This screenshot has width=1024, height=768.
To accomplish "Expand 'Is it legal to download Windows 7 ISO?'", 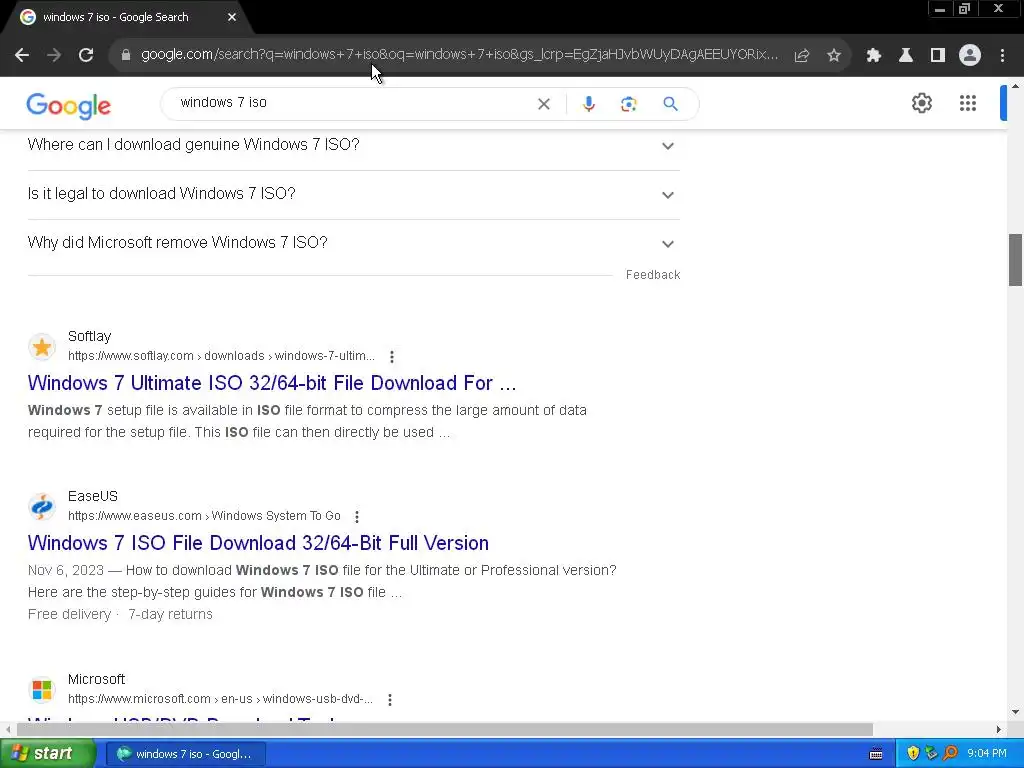I will pyautogui.click(x=353, y=194).
